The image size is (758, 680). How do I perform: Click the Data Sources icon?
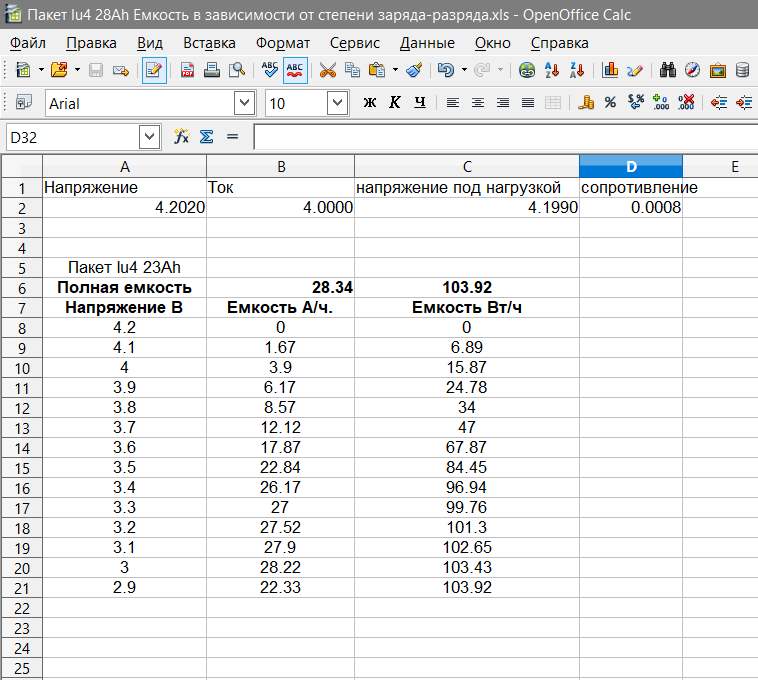[x=743, y=71]
